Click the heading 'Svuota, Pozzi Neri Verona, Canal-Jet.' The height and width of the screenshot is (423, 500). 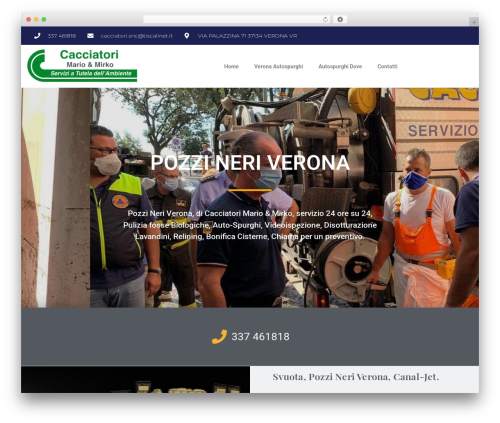coord(356,377)
